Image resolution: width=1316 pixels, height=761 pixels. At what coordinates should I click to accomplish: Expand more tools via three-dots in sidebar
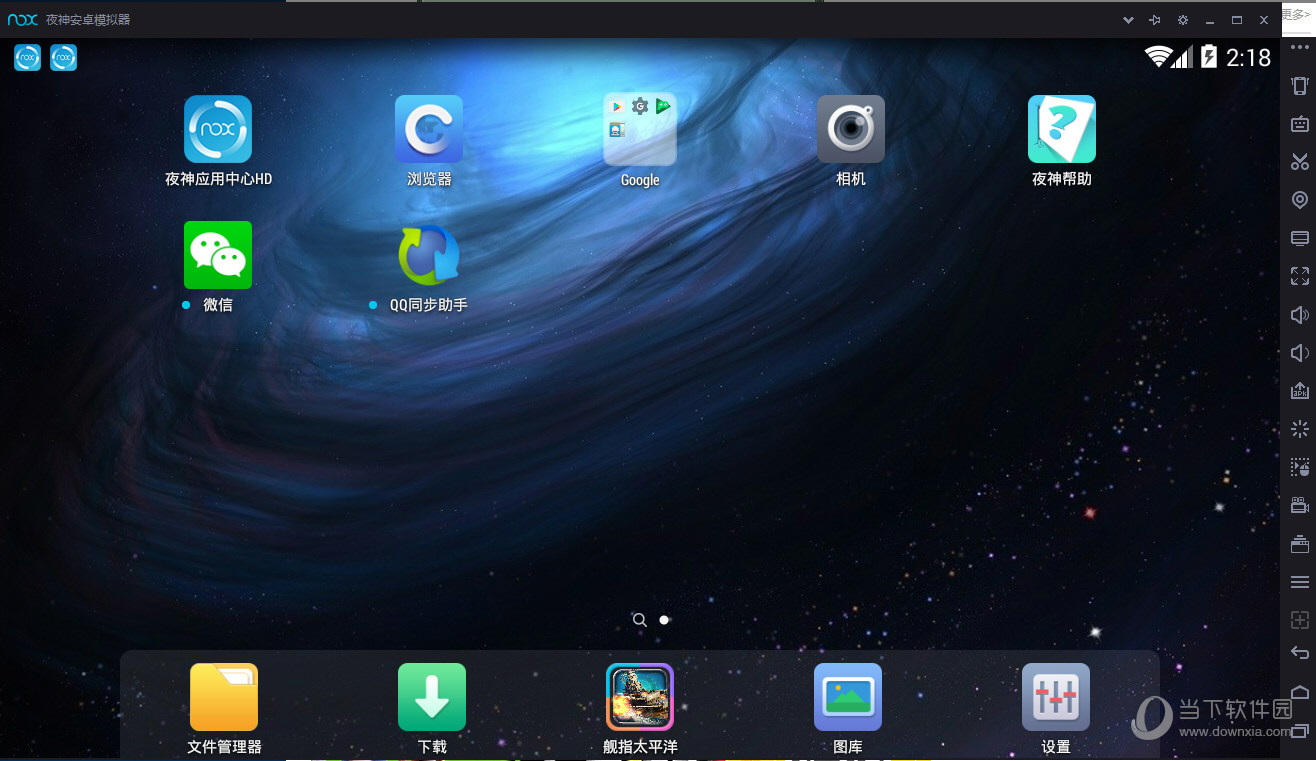pos(1300,48)
